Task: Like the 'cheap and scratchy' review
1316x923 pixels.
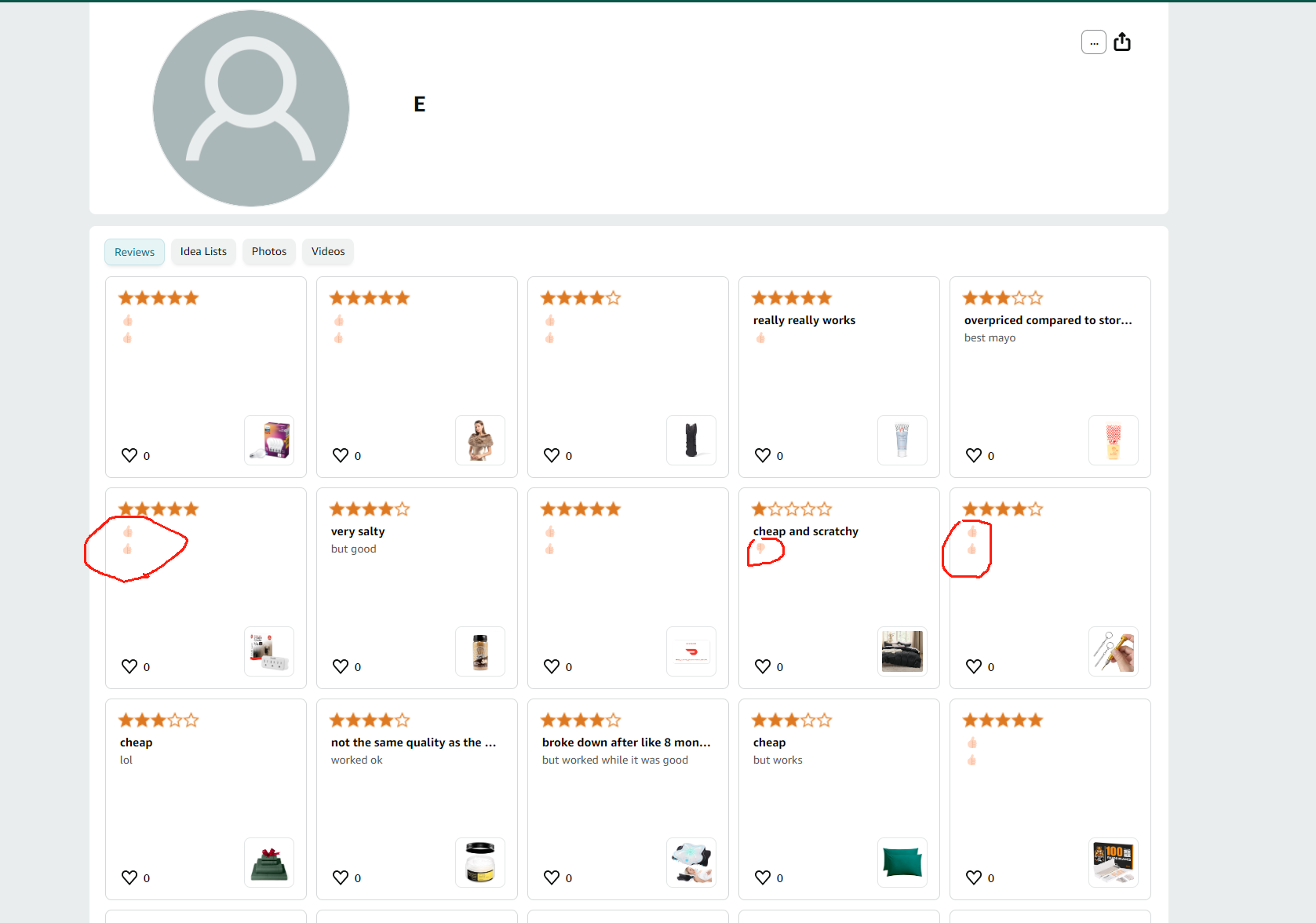Action: pos(763,666)
